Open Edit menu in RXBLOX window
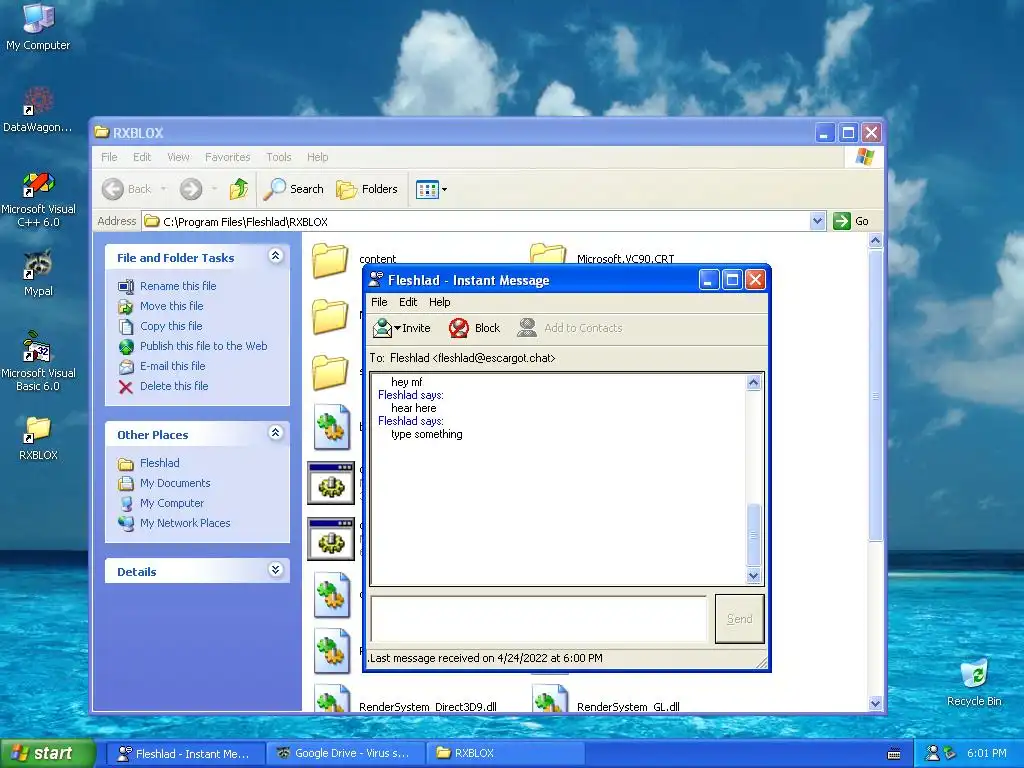The width and height of the screenshot is (1024, 768). pos(142,157)
